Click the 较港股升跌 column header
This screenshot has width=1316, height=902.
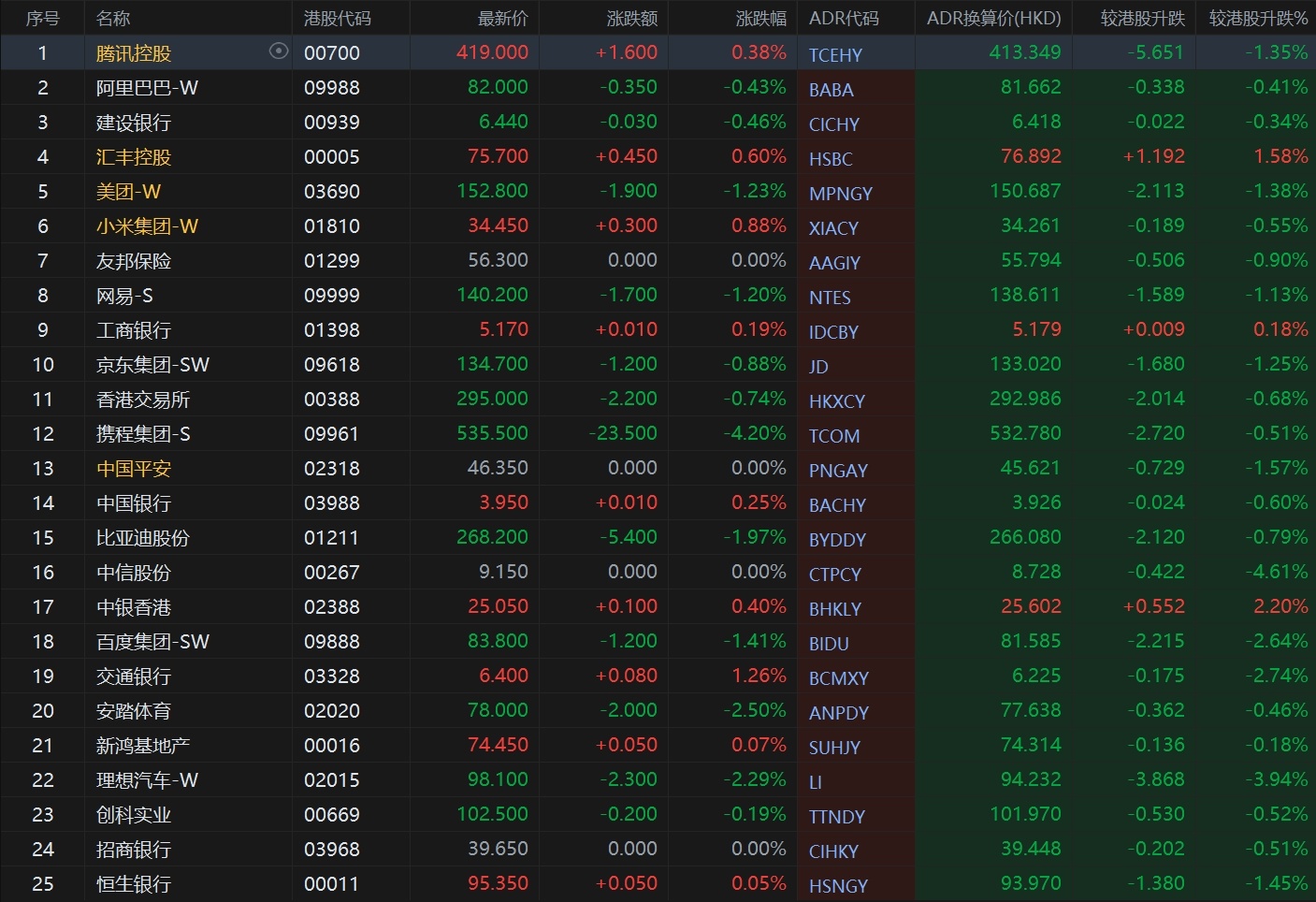1143,18
